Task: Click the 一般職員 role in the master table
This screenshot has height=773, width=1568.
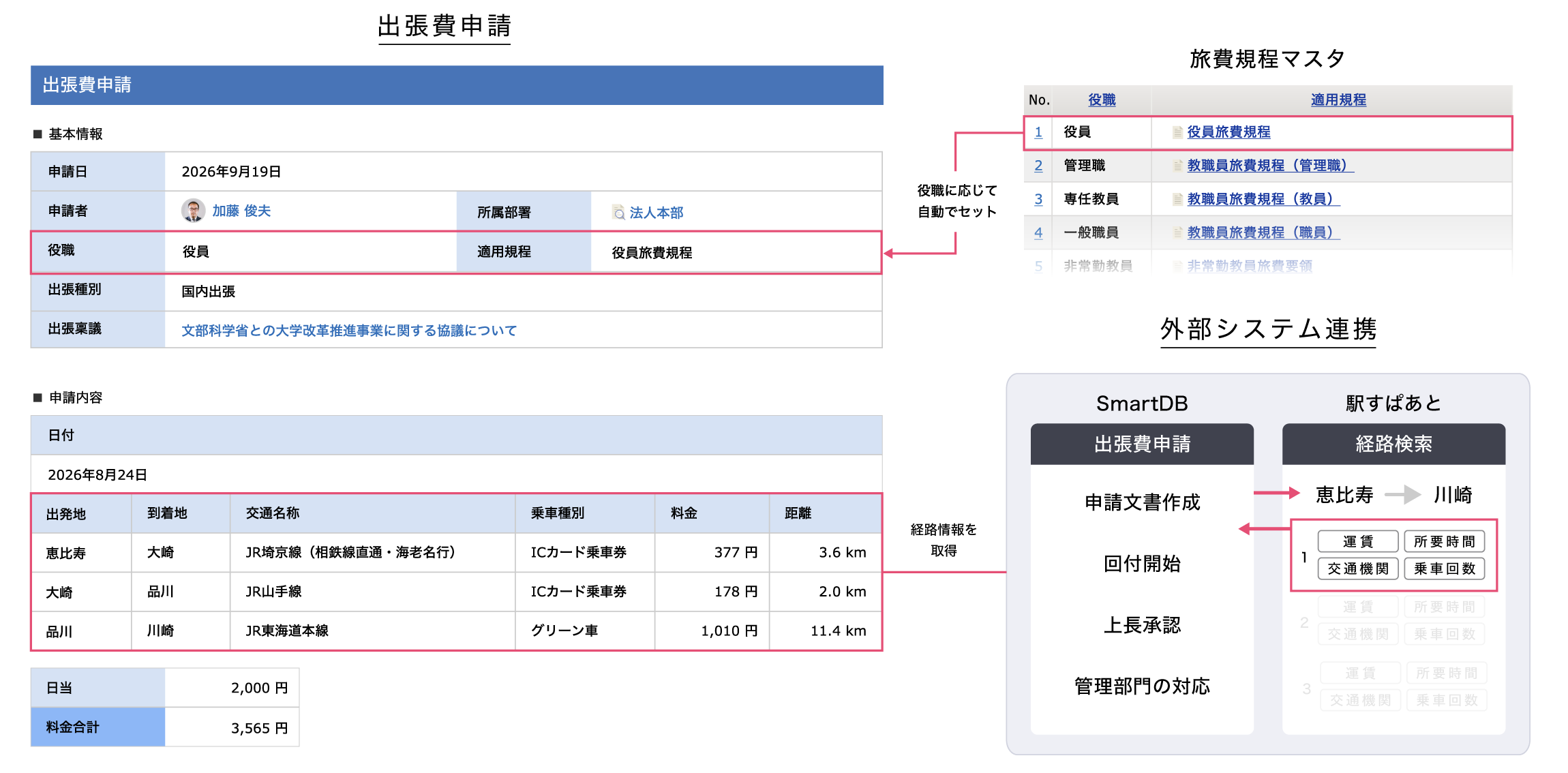Action: pyautogui.click(x=1091, y=232)
